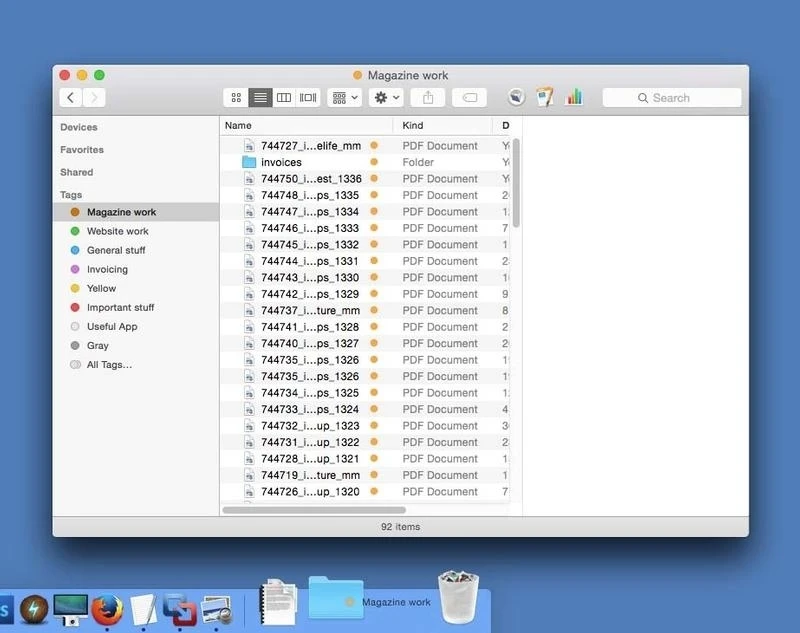Toggle list view in toolbar

click(260, 98)
